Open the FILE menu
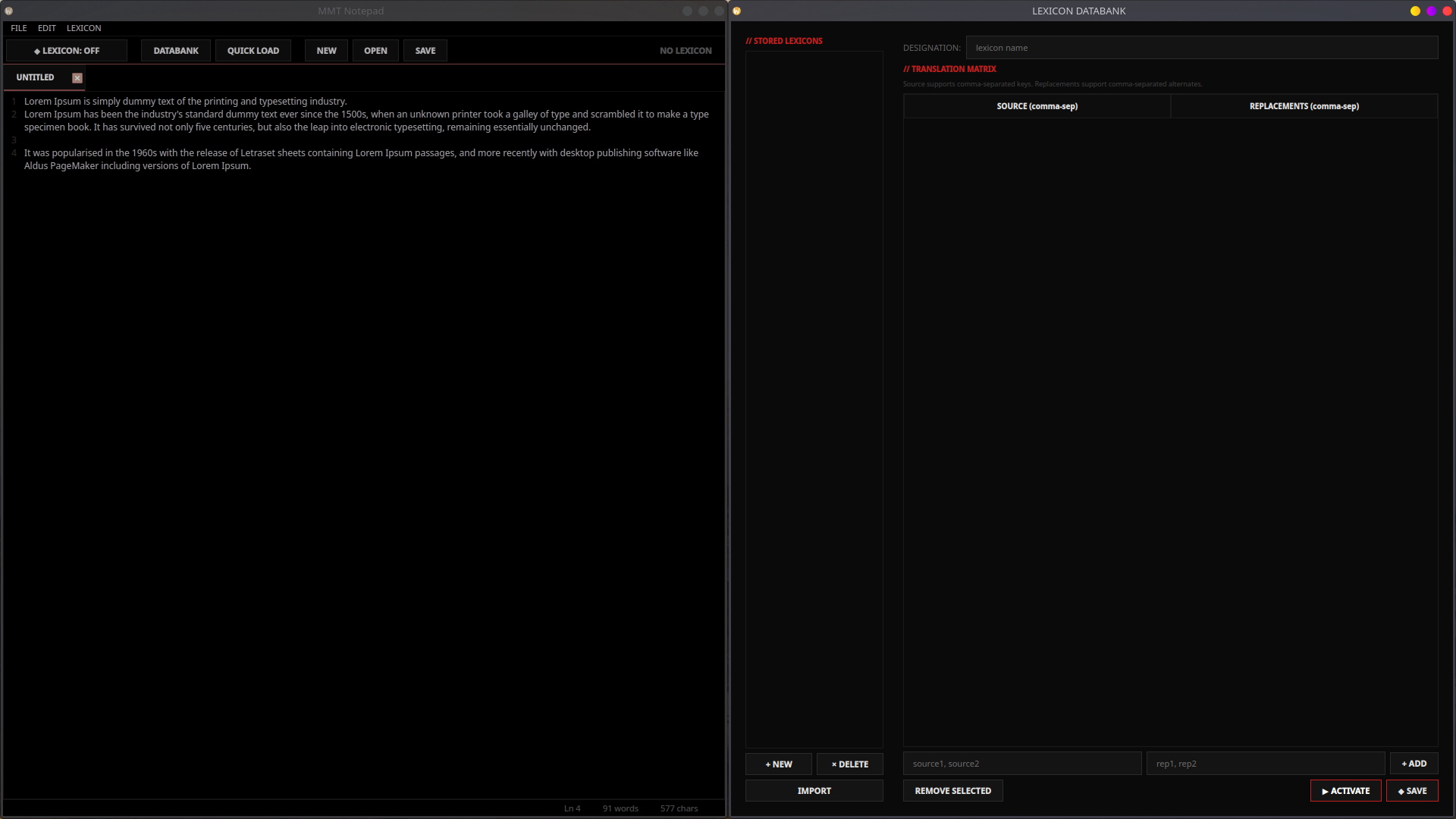Screen dimensions: 1456x819 coord(18,28)
